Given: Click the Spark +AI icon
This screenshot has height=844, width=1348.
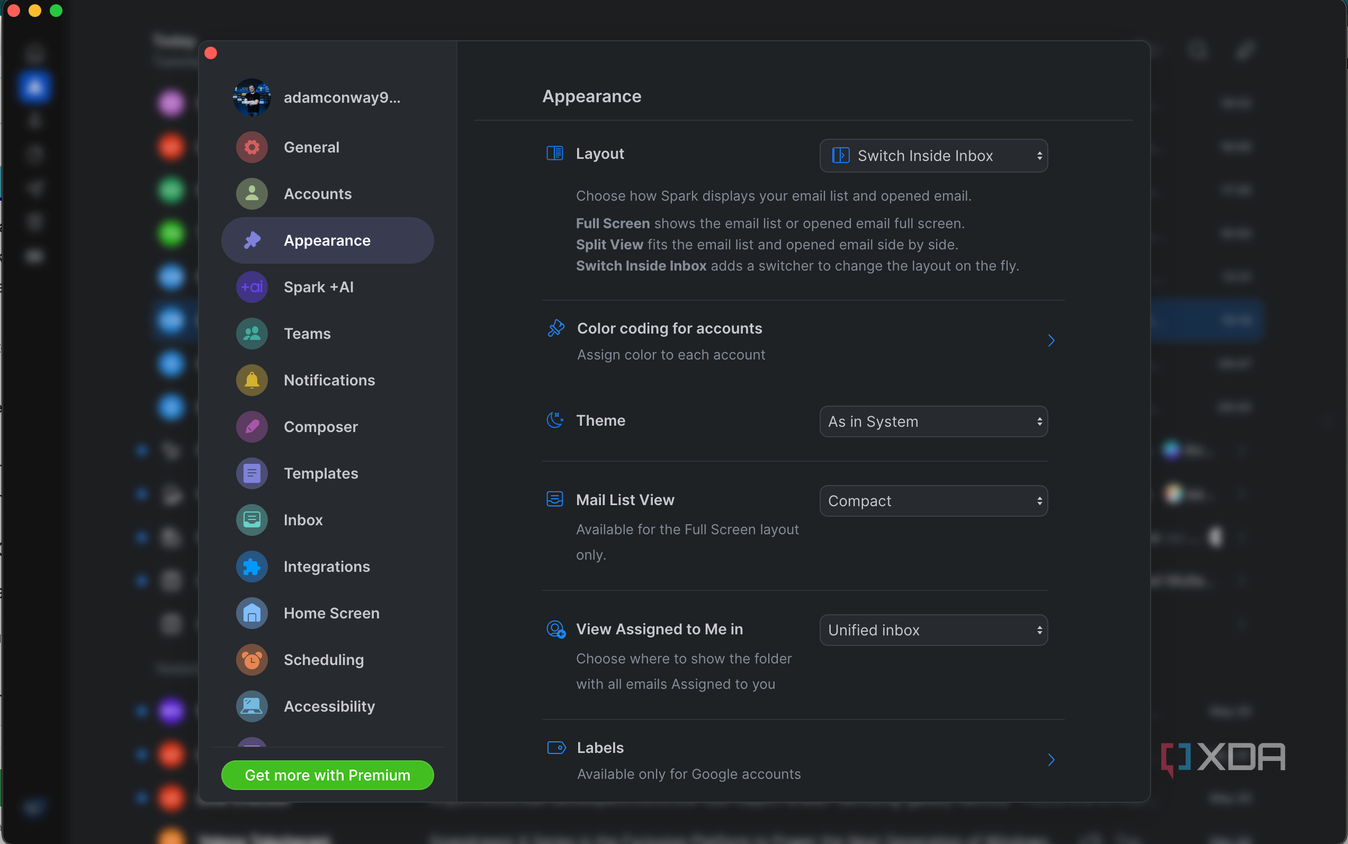Looking at the screenshot, I should [252, 287].
